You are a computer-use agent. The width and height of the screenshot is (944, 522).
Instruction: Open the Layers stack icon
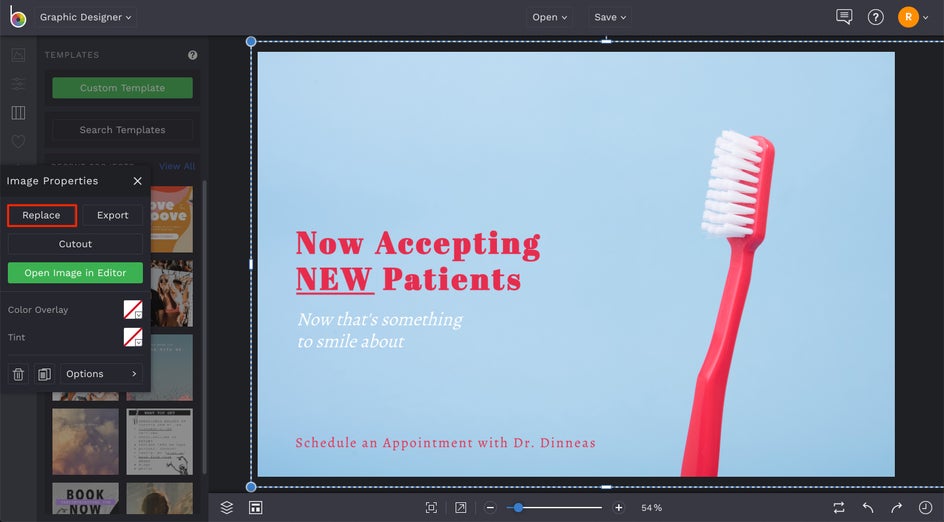[x=226, y=508]
